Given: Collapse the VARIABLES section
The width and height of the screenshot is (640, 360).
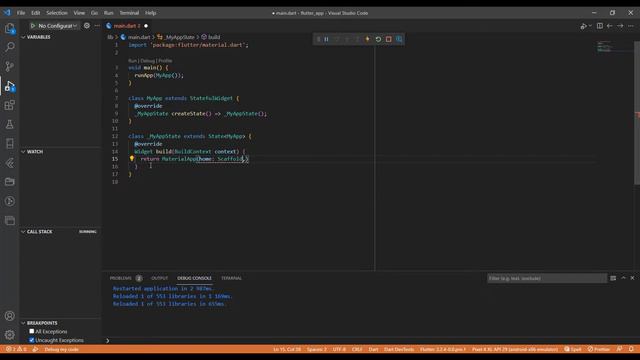Looking at the screenshot, I should coord(38,37).
